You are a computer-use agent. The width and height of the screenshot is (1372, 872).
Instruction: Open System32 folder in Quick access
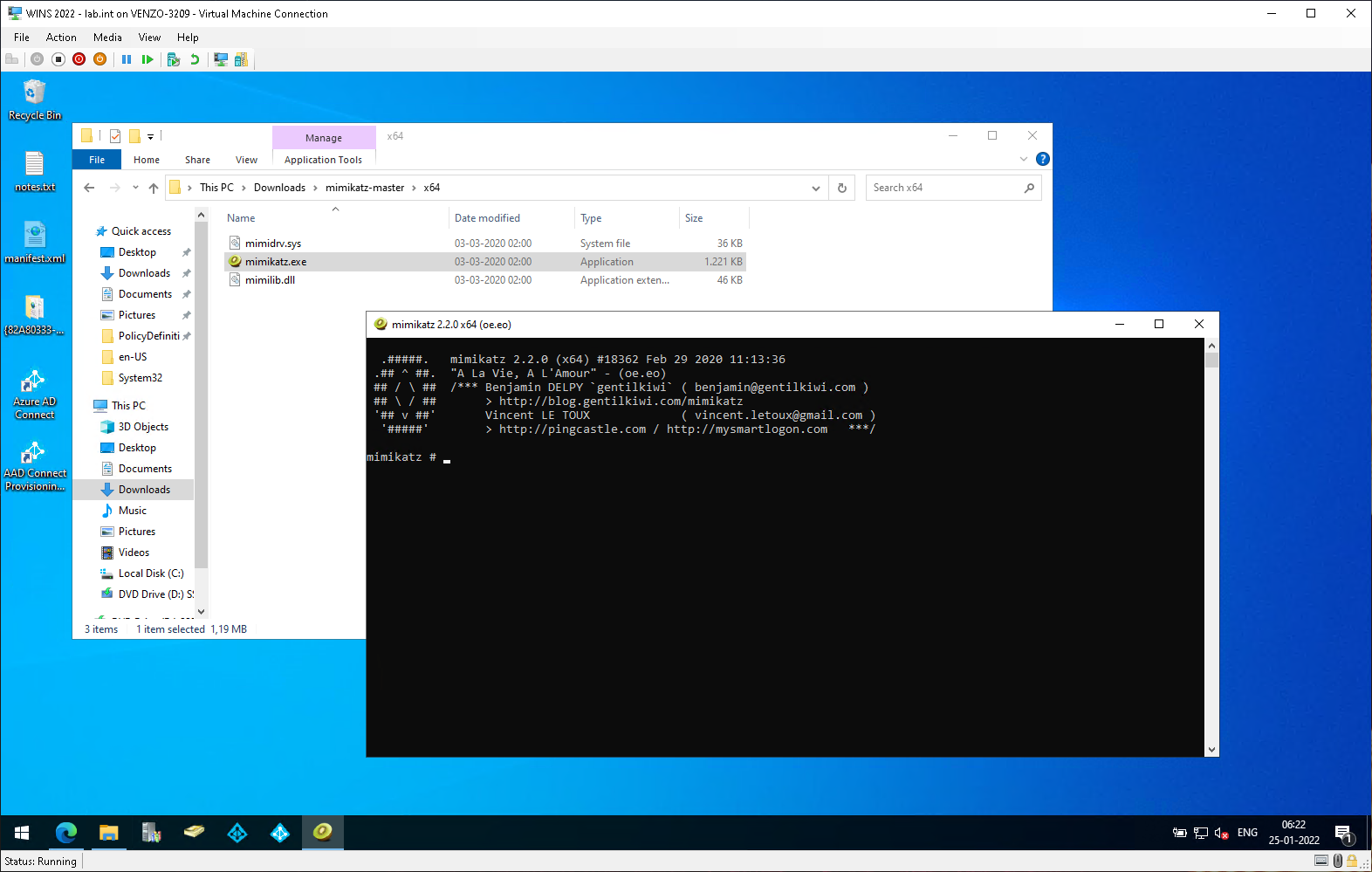point(141,378)
